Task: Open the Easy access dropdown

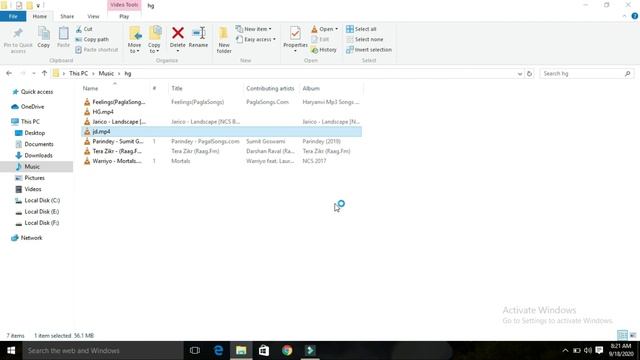Action: click(x=256, y=39)
